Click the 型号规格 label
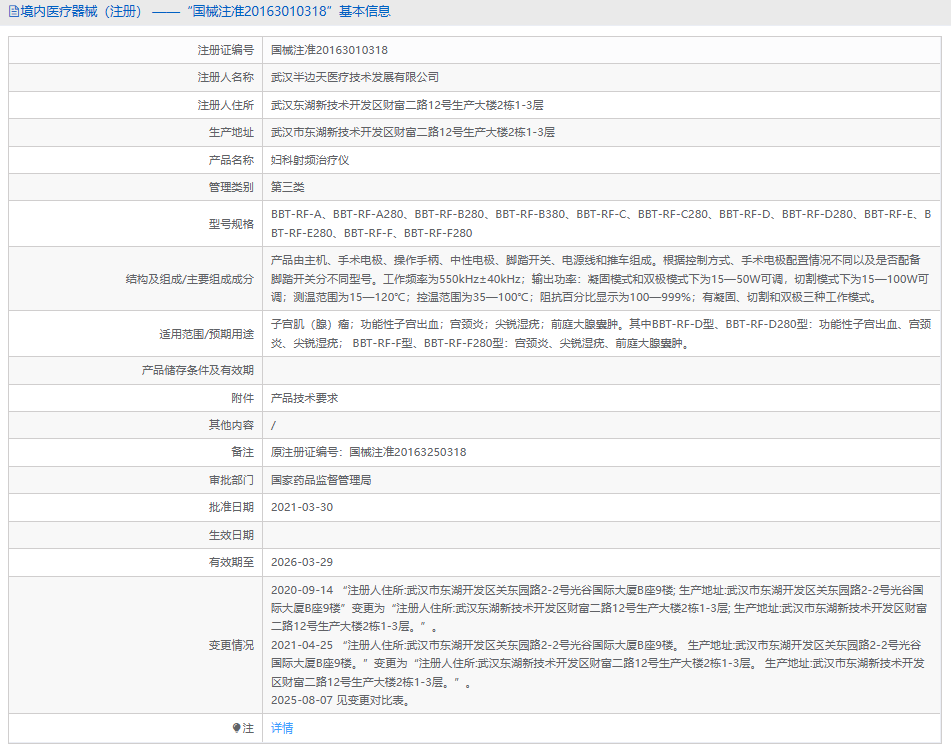 pyautogui.click(x=231, y=224)
